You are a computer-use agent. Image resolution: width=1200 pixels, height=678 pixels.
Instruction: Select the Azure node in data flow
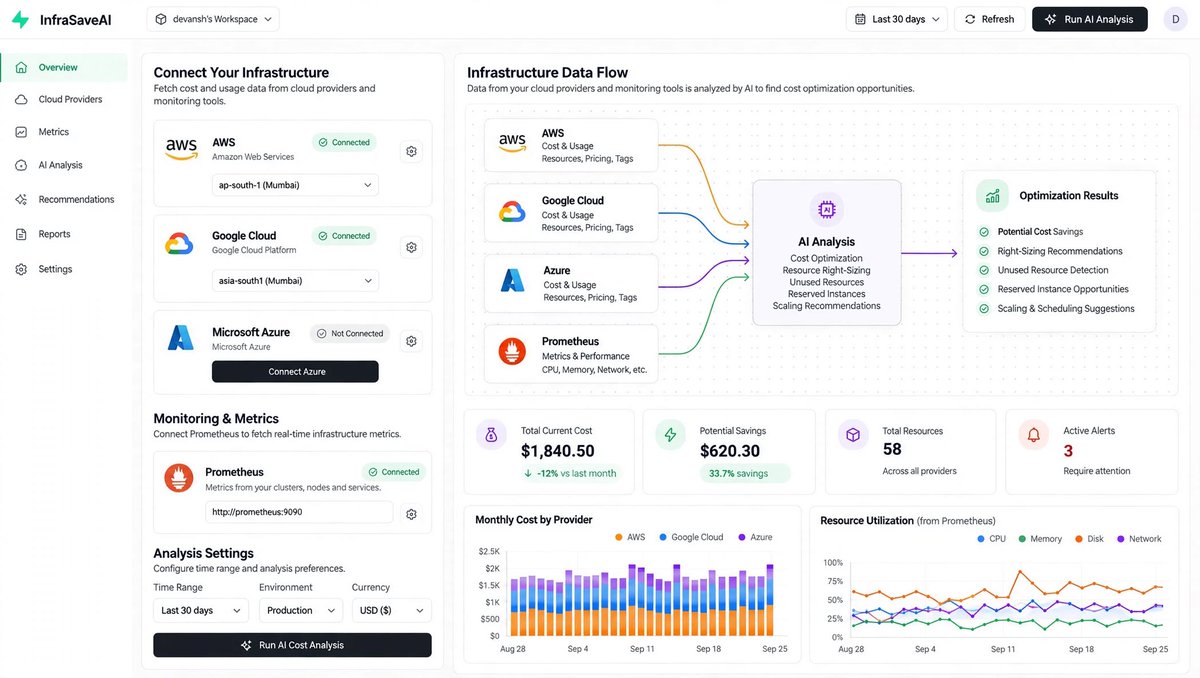point(571,284)
